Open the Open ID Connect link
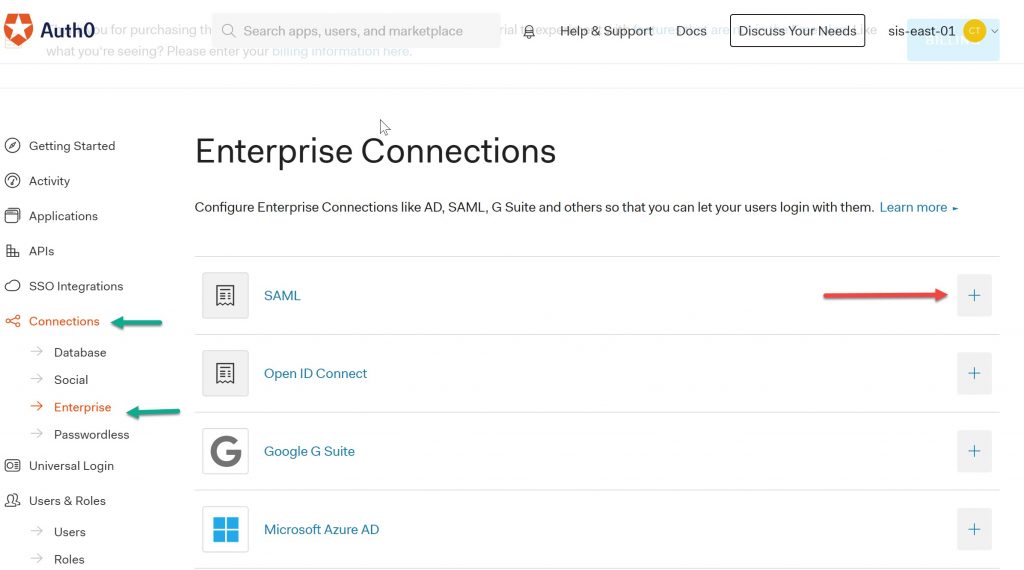The width and height of the screenshot is (1024, 570). (315, 373)
